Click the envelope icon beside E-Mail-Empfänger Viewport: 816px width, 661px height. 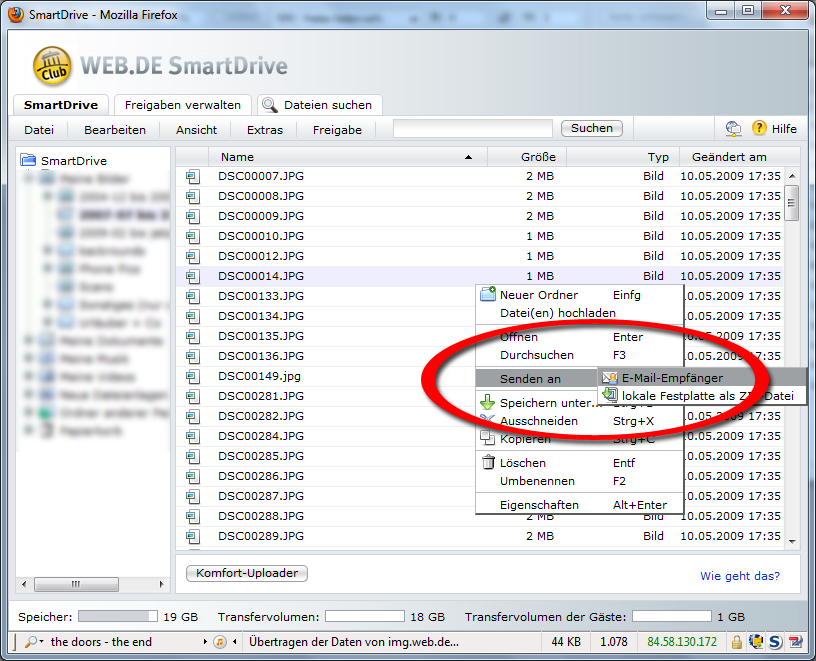click(x=609, y=378)
